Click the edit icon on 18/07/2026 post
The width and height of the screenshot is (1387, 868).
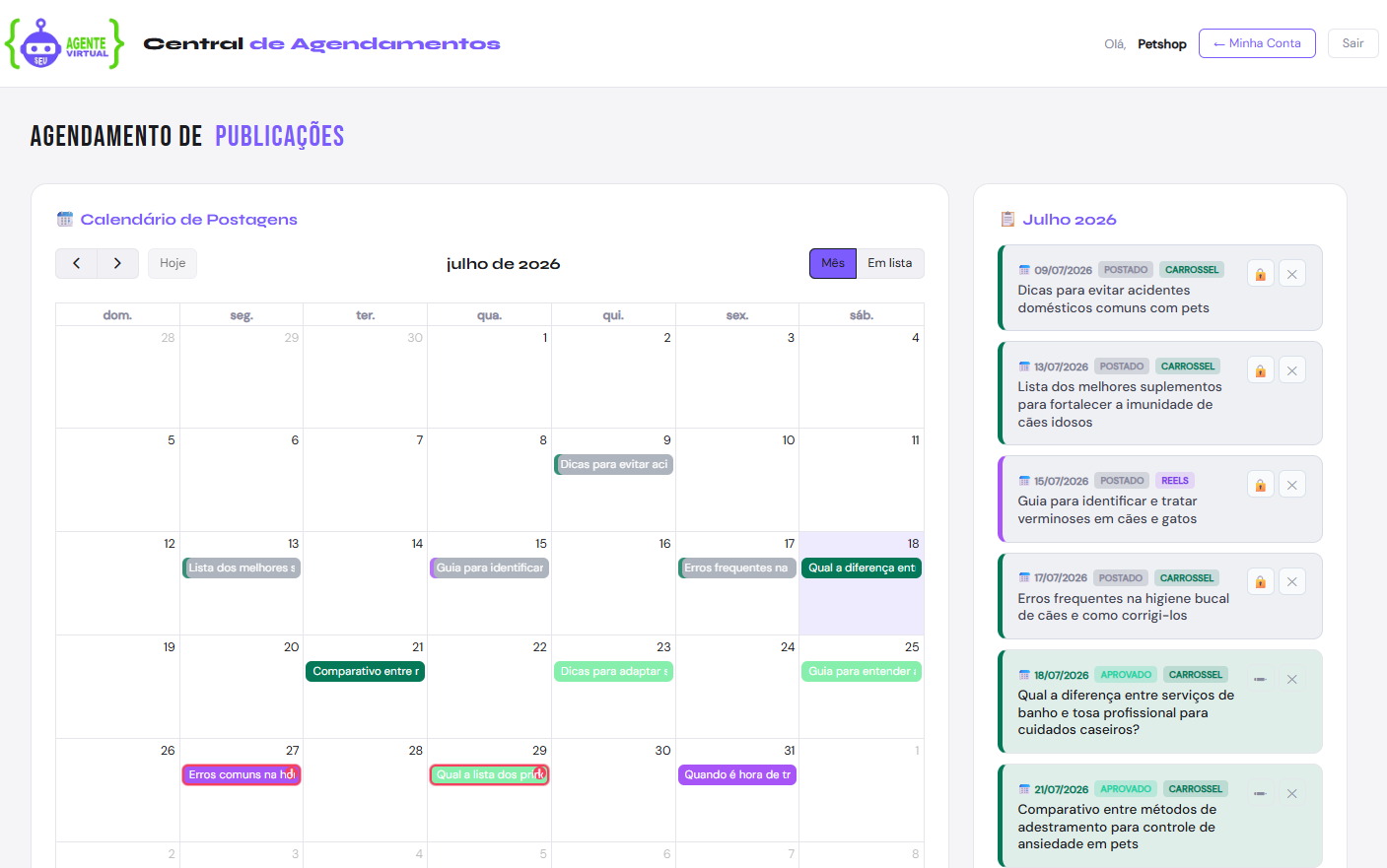pyautogui.click(x=1260, y=680)
